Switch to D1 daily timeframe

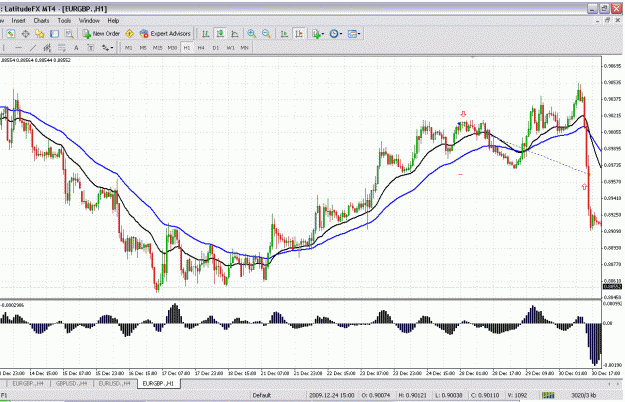pyautogui.click(x=216, y=48)
